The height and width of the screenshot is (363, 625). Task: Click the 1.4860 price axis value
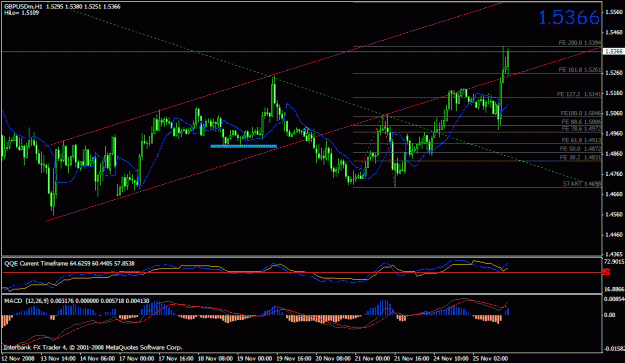614,154
